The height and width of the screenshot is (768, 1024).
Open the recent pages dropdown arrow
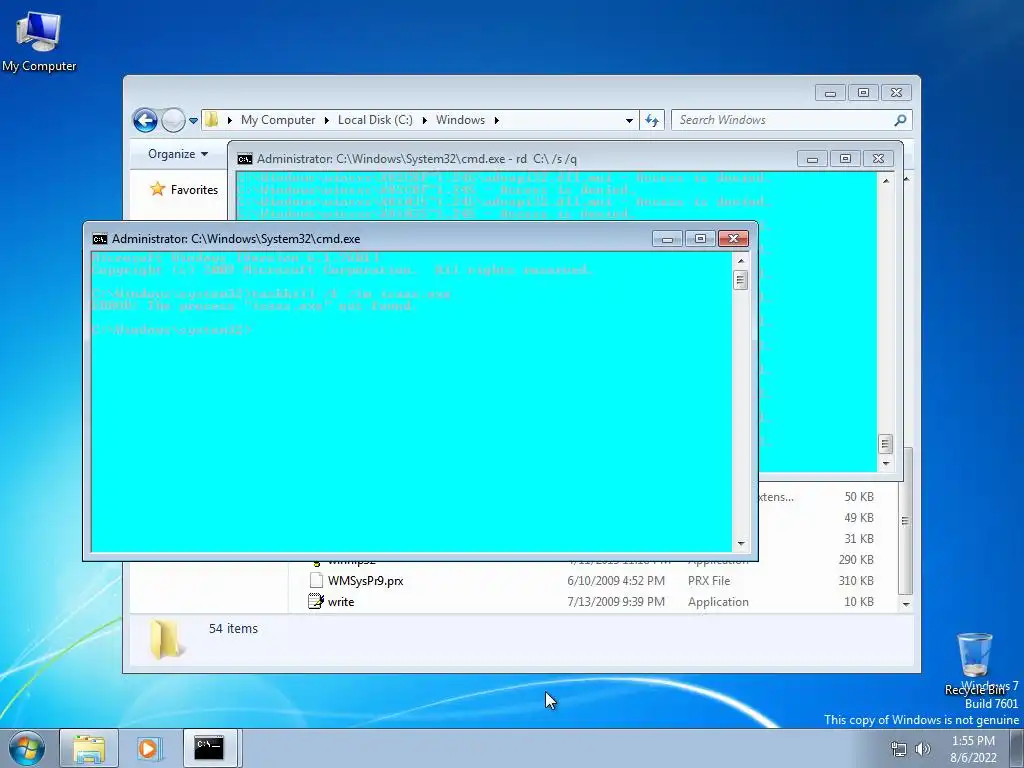click(x=193, y=121)
